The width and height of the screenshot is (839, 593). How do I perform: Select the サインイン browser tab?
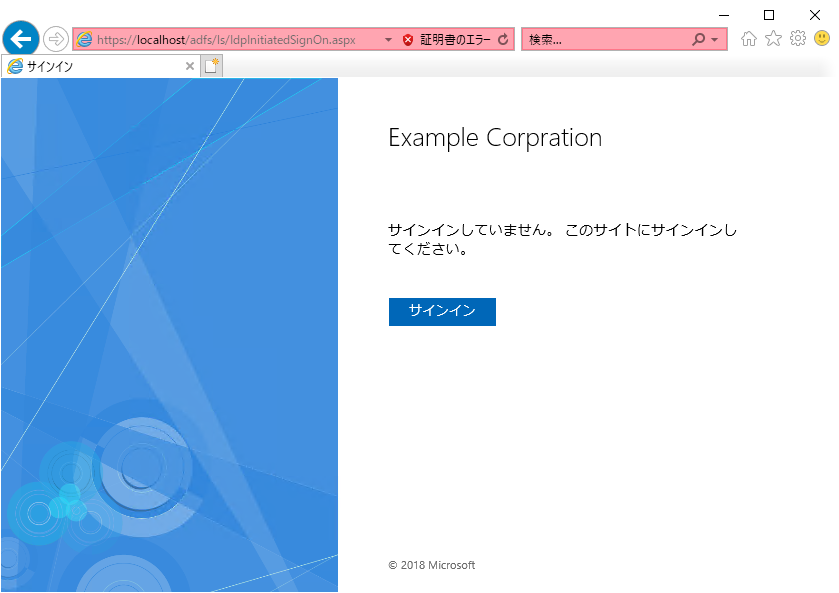[101, 66]
